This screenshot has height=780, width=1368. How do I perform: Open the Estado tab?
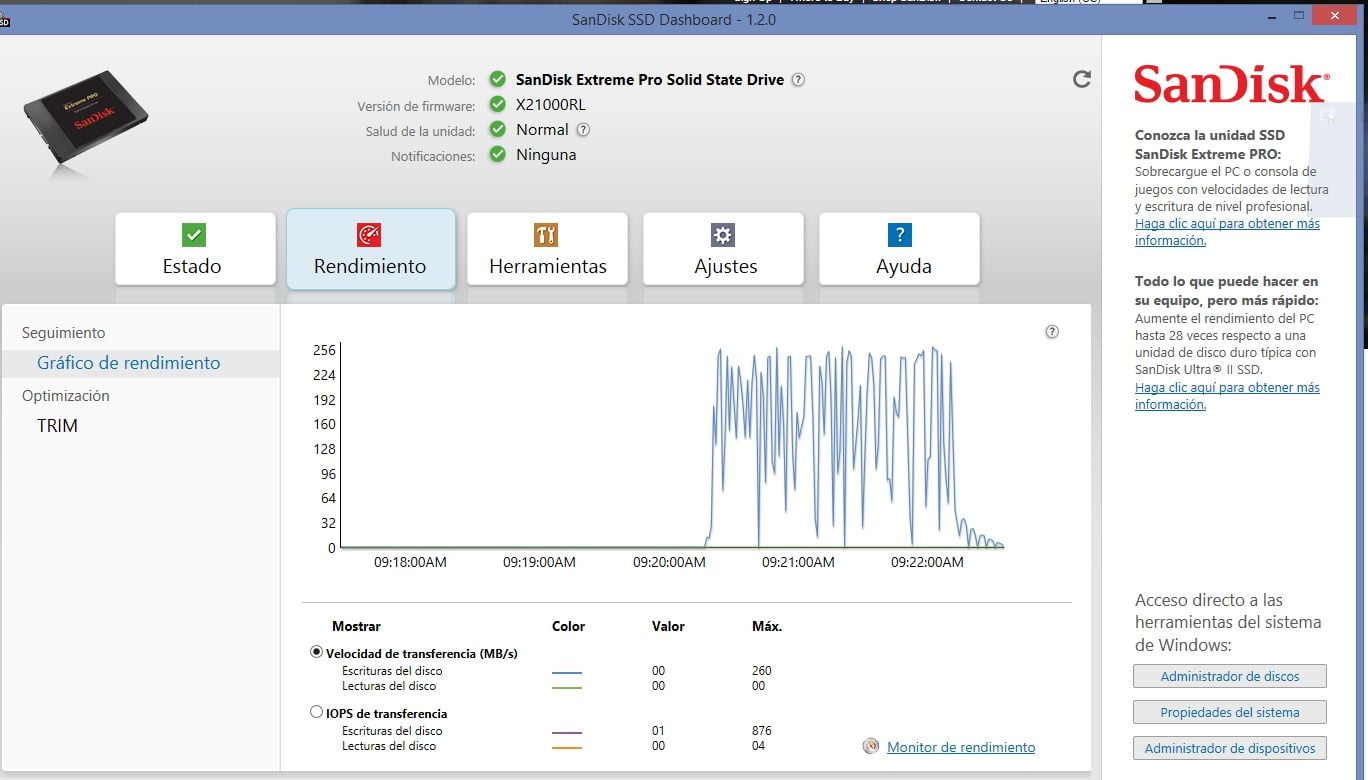pos(195,249)
